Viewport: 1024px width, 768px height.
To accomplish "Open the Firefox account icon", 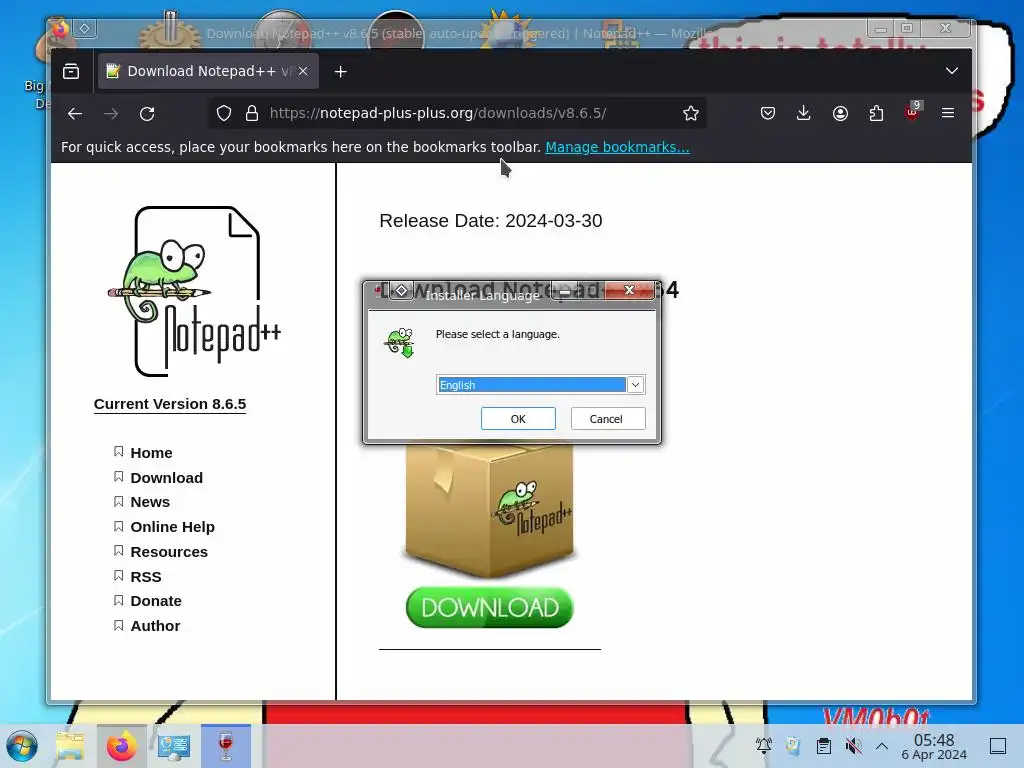I will click(x=840, y=114).
